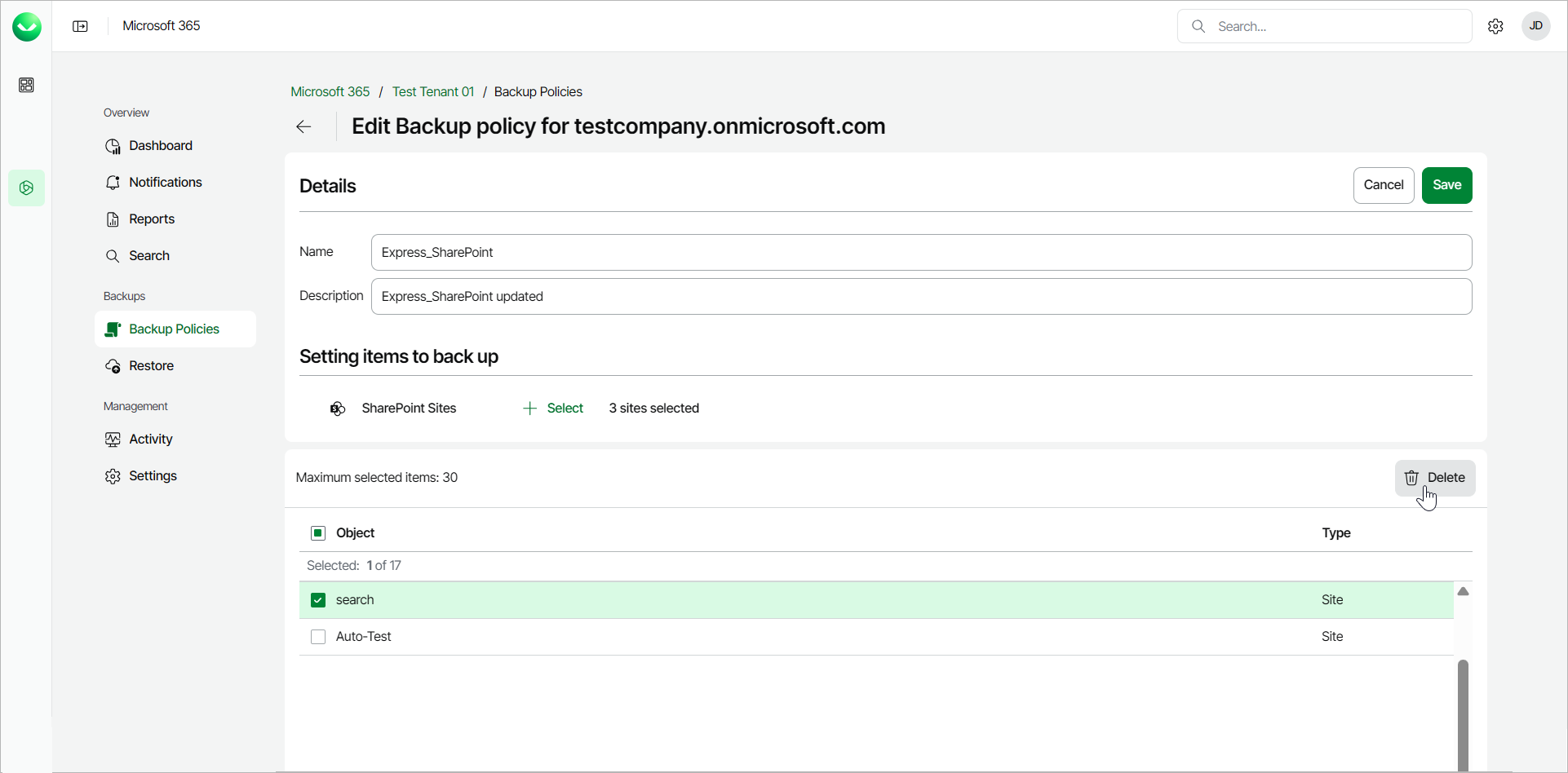Toggle the Object select-all checkbox
1568x773 pixels.
[318, 533]
